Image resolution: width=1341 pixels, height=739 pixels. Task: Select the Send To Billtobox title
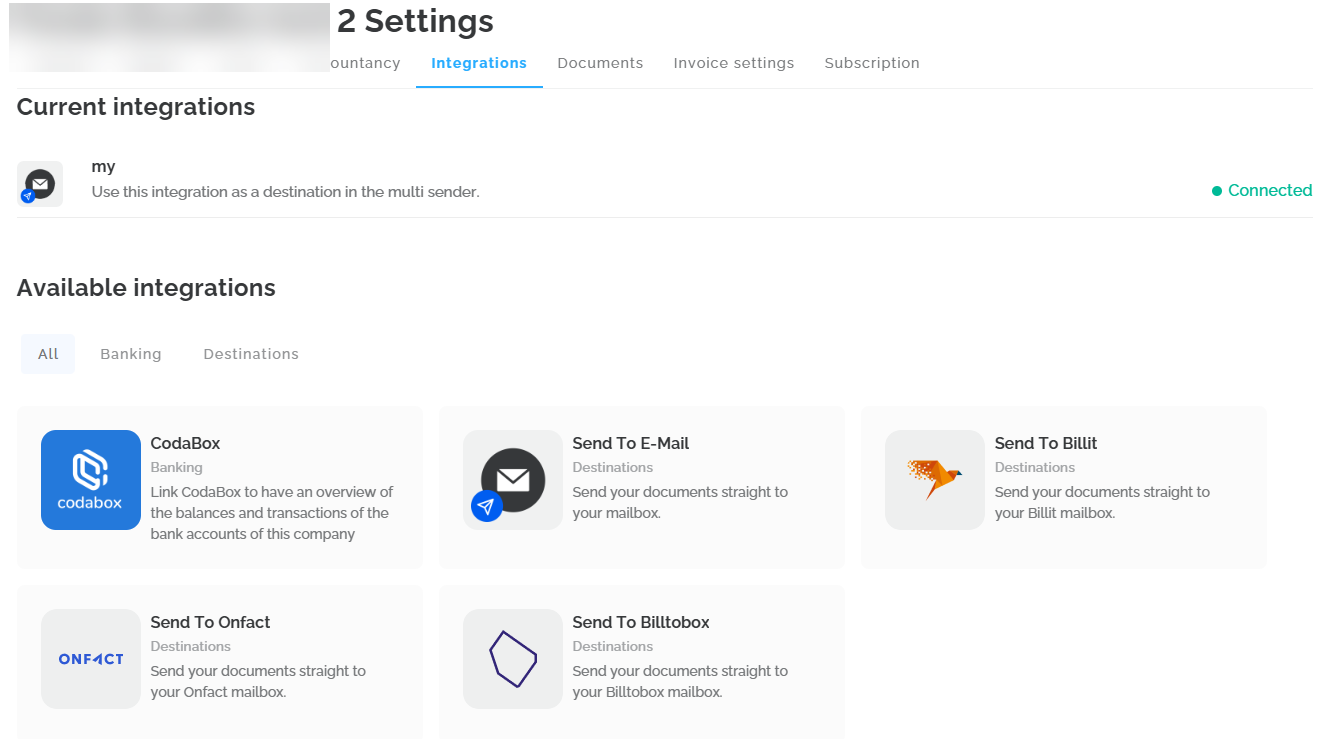point(641,622)
